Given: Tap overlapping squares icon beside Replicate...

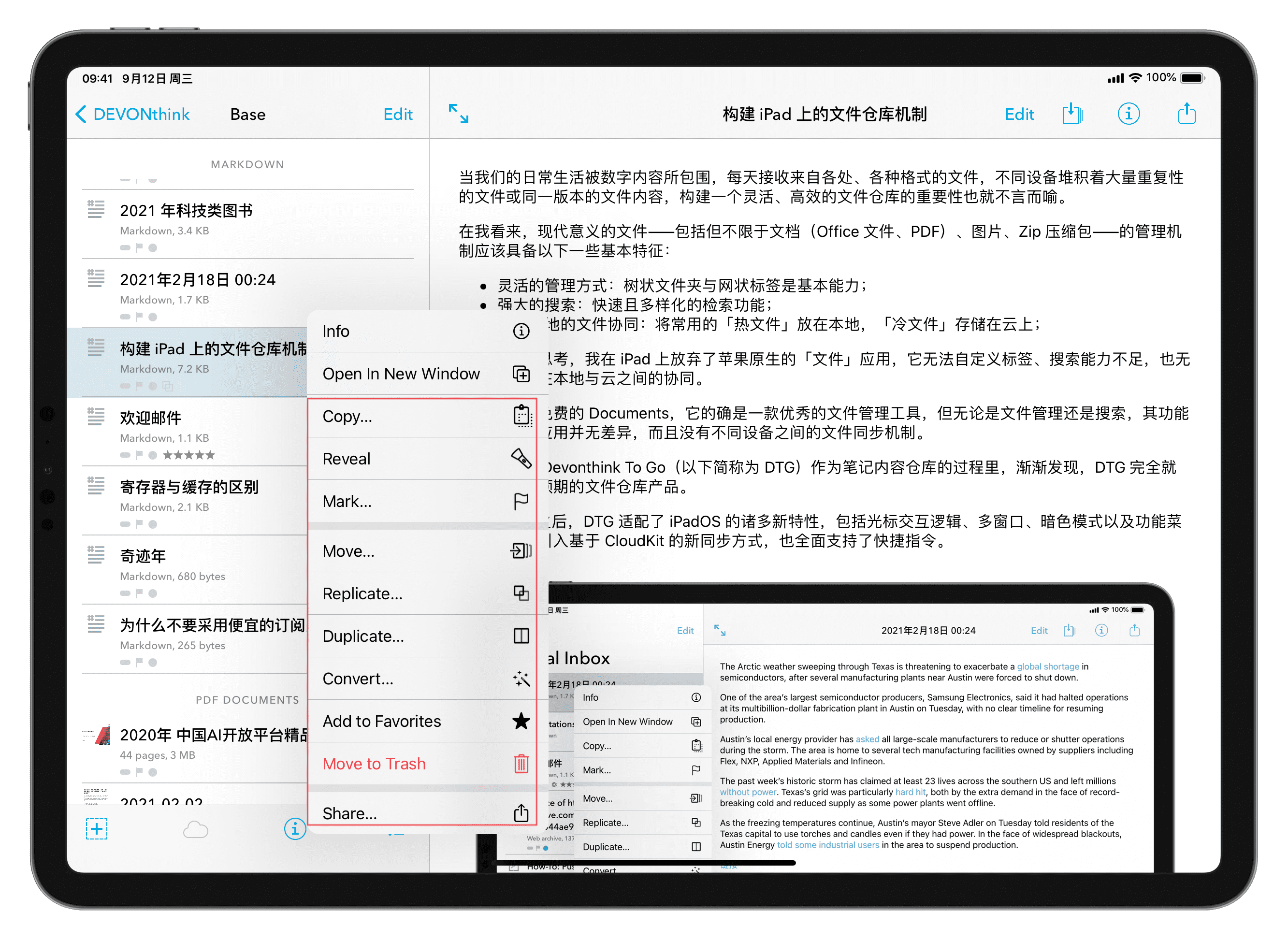Looking at the screenshot, I should click(521, 593).
